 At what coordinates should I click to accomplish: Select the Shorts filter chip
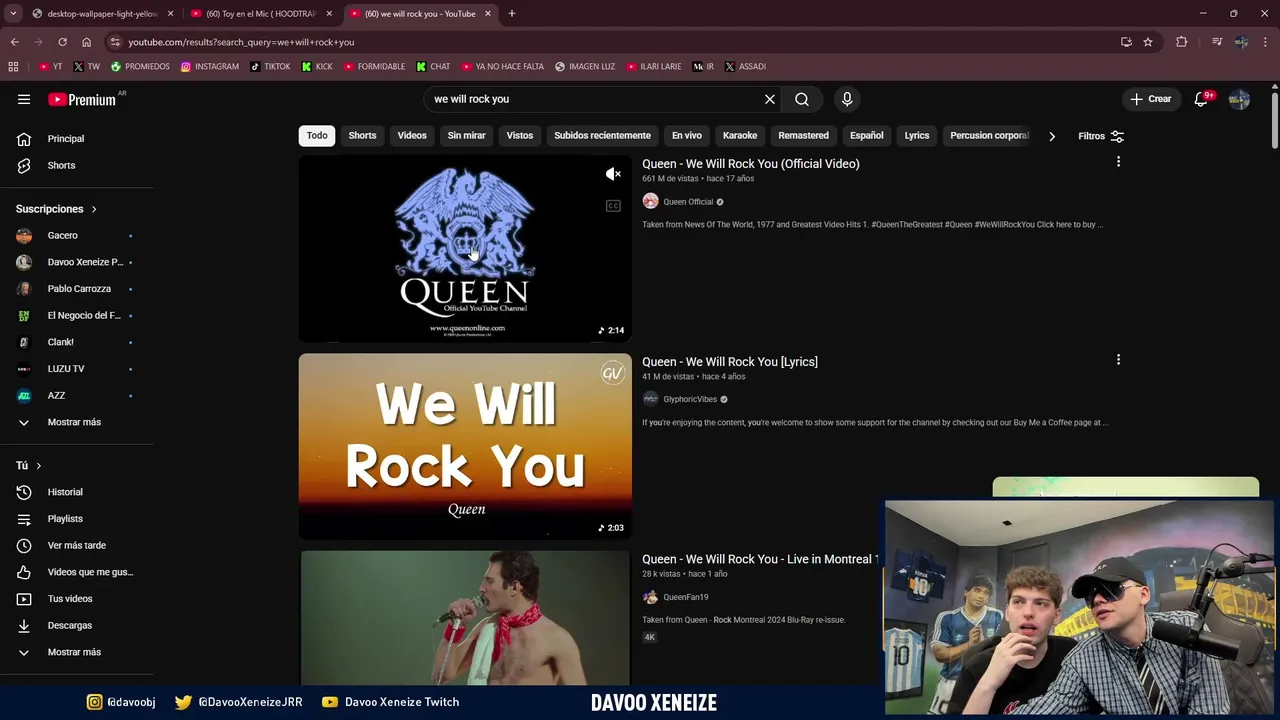coord(362,136)
